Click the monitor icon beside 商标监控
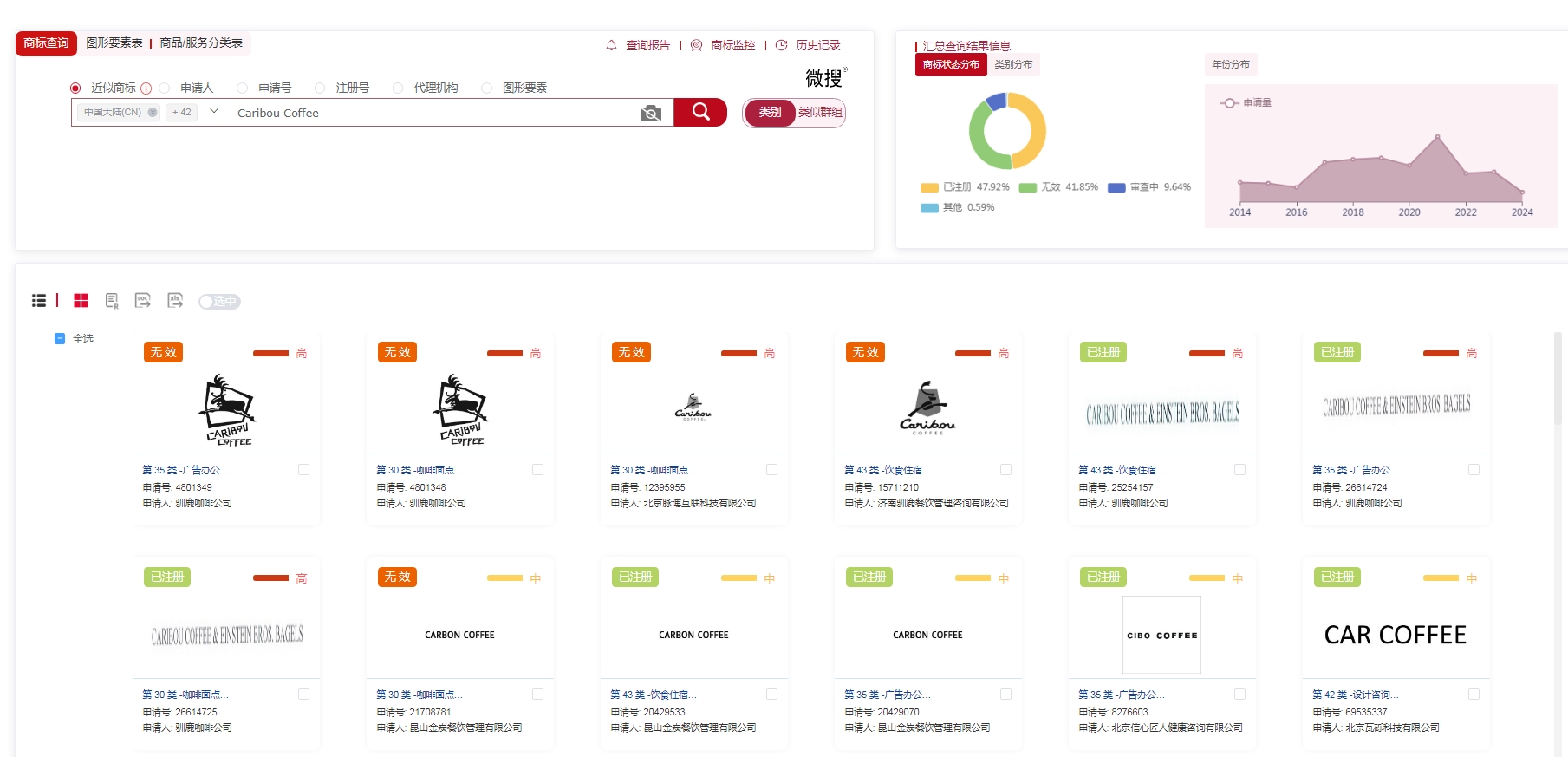This screenshot has height=757, width=1568. click(x=696, y=45)
